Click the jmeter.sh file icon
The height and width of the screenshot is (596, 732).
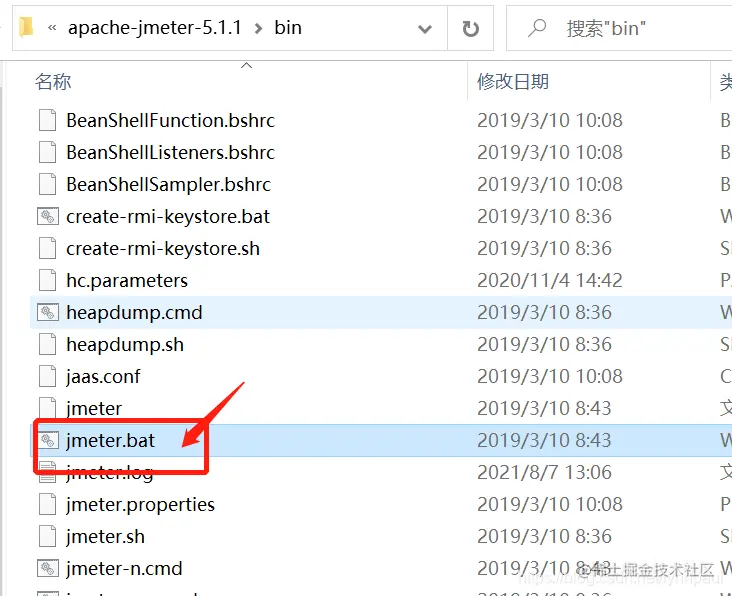(x=48, y=536)
